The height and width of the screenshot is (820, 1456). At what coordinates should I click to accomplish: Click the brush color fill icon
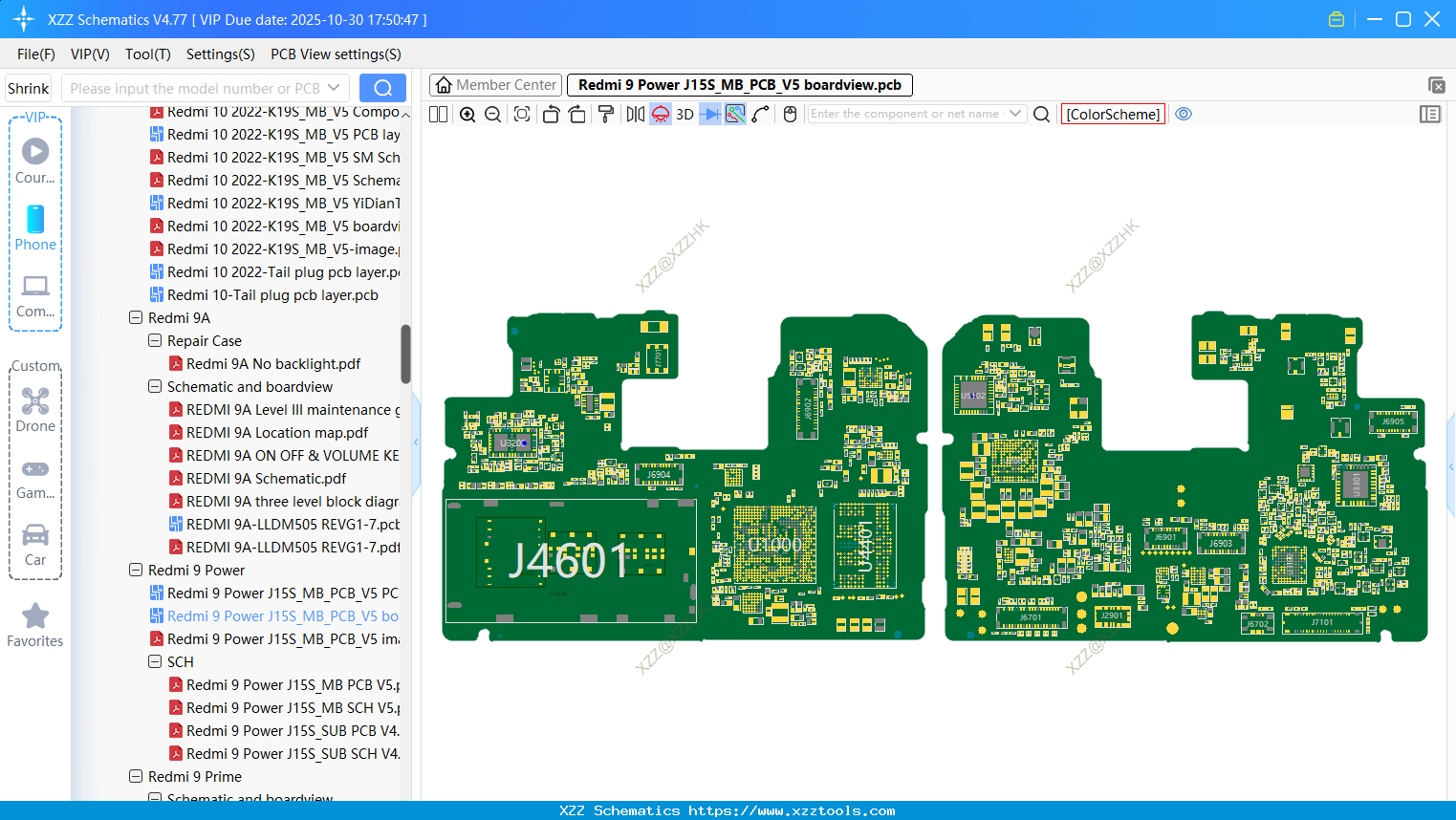pyautogui.click(x=606, y=114)
